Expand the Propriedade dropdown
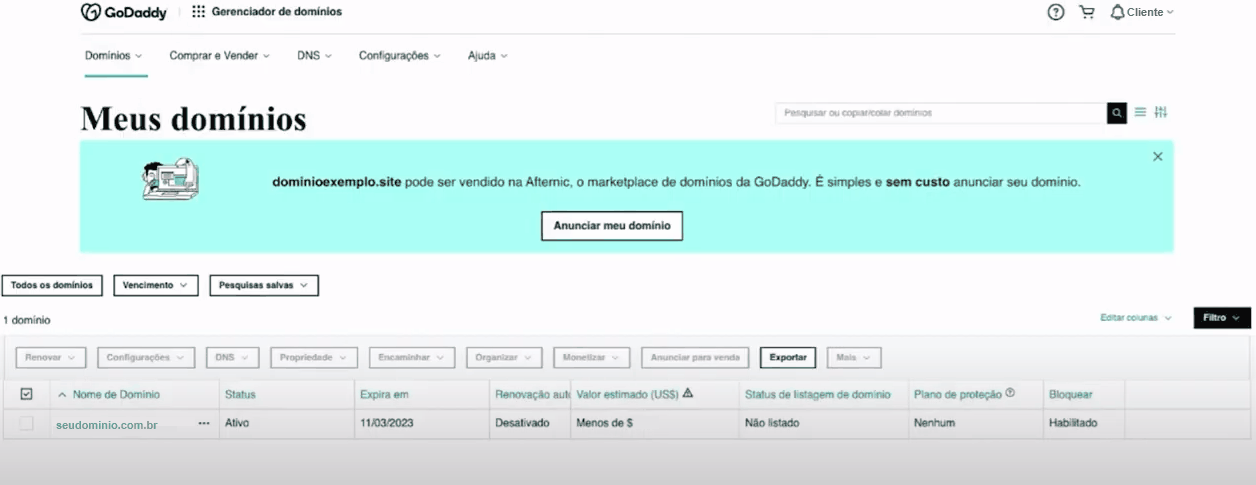The width and height of the screenshot is (1256, 485). (314, 357)
